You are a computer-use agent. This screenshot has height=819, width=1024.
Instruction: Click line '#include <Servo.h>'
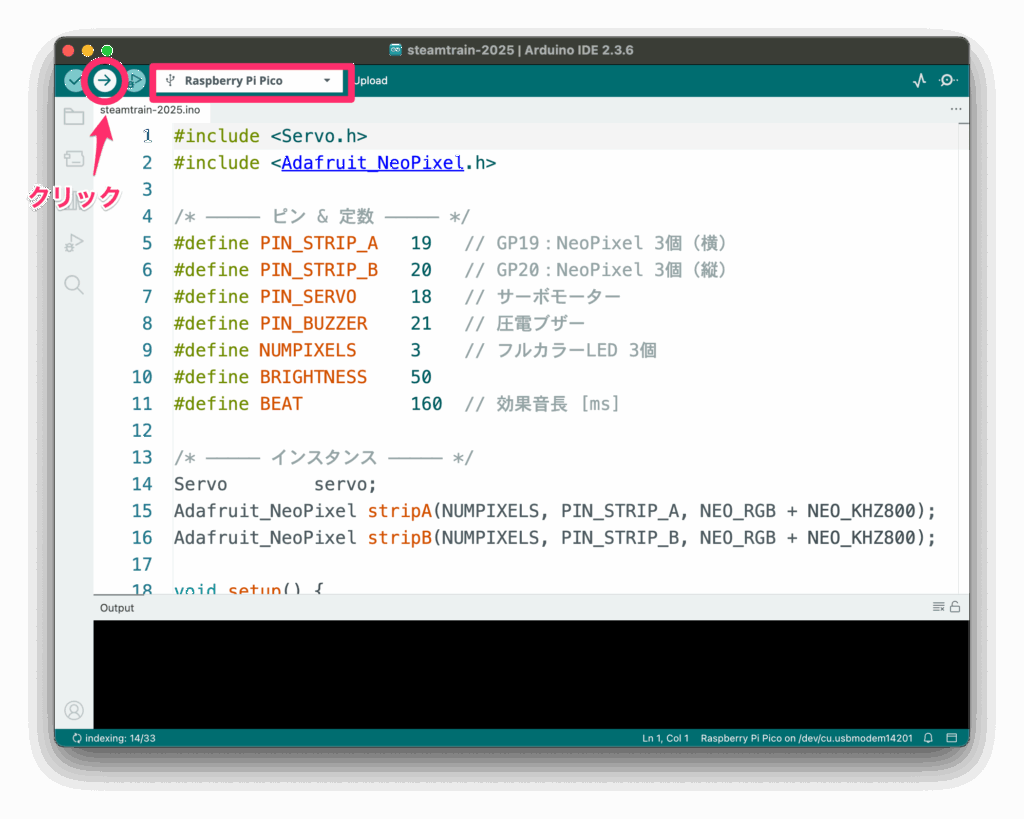(270, 136)
